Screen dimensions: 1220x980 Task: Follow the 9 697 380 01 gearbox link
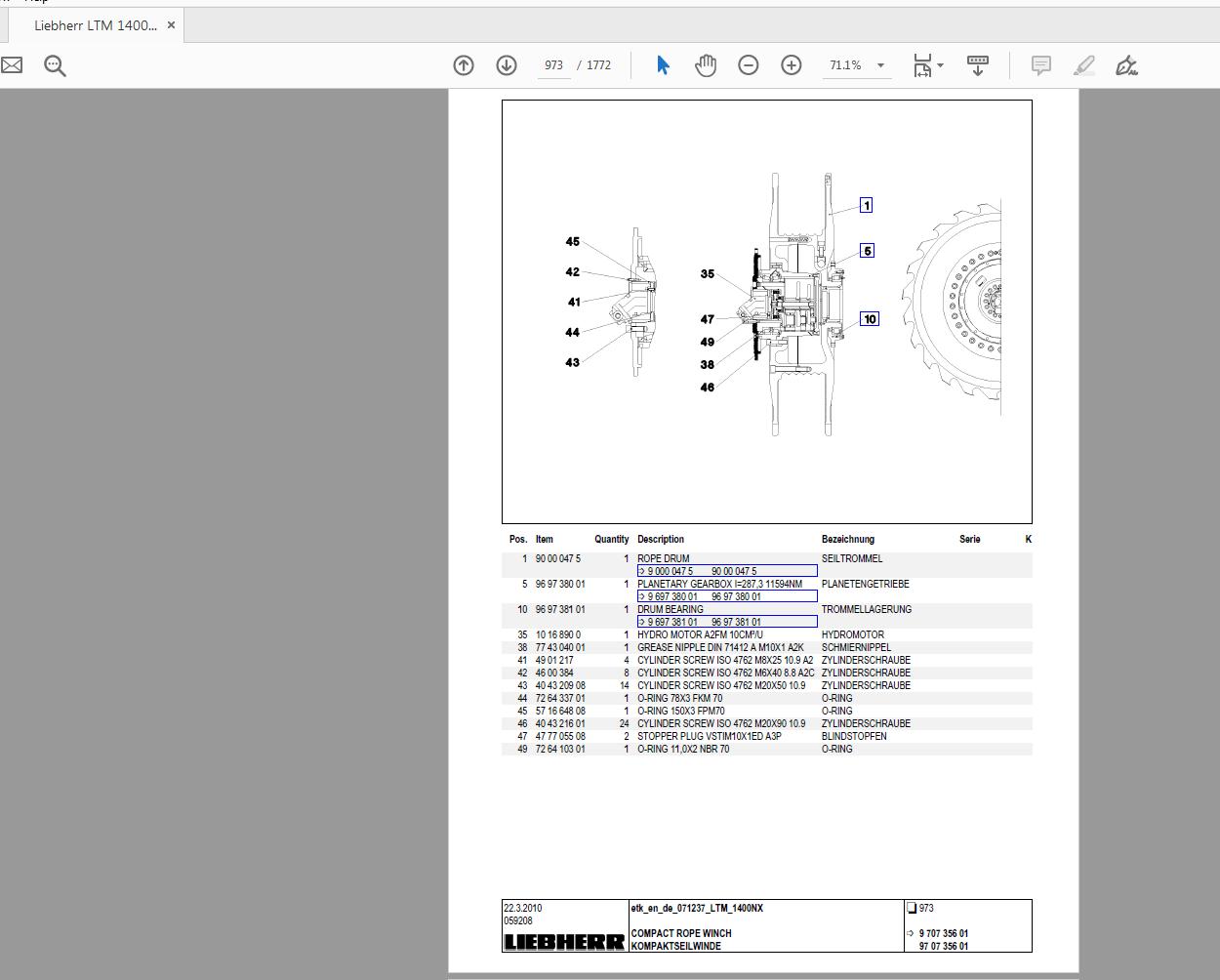[x=727, y=596]
